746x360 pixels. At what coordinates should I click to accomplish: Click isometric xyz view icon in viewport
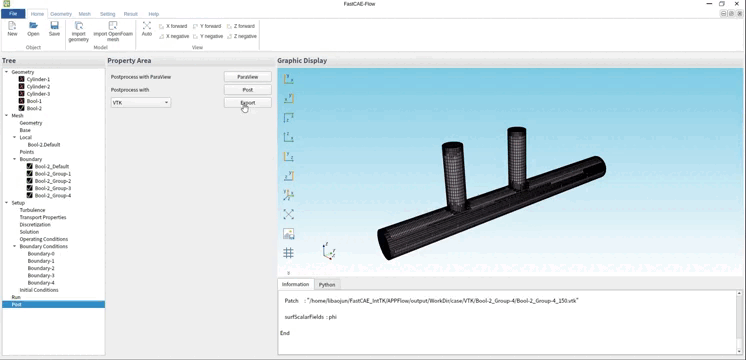point(288,195)
